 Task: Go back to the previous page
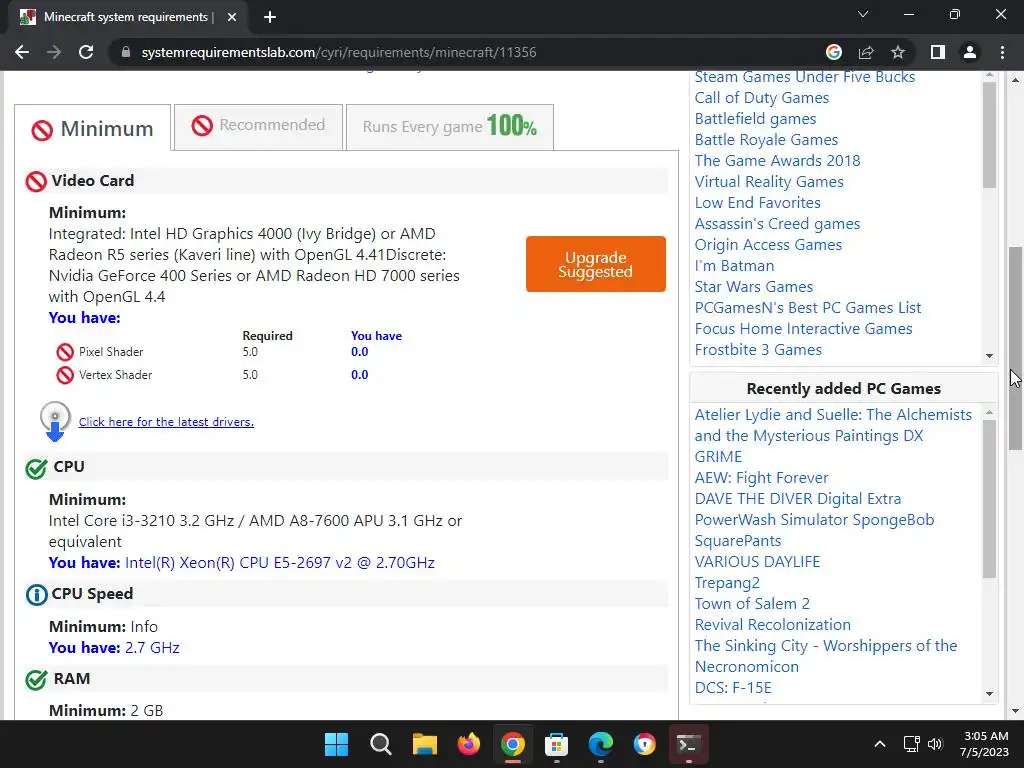[22, 52]
